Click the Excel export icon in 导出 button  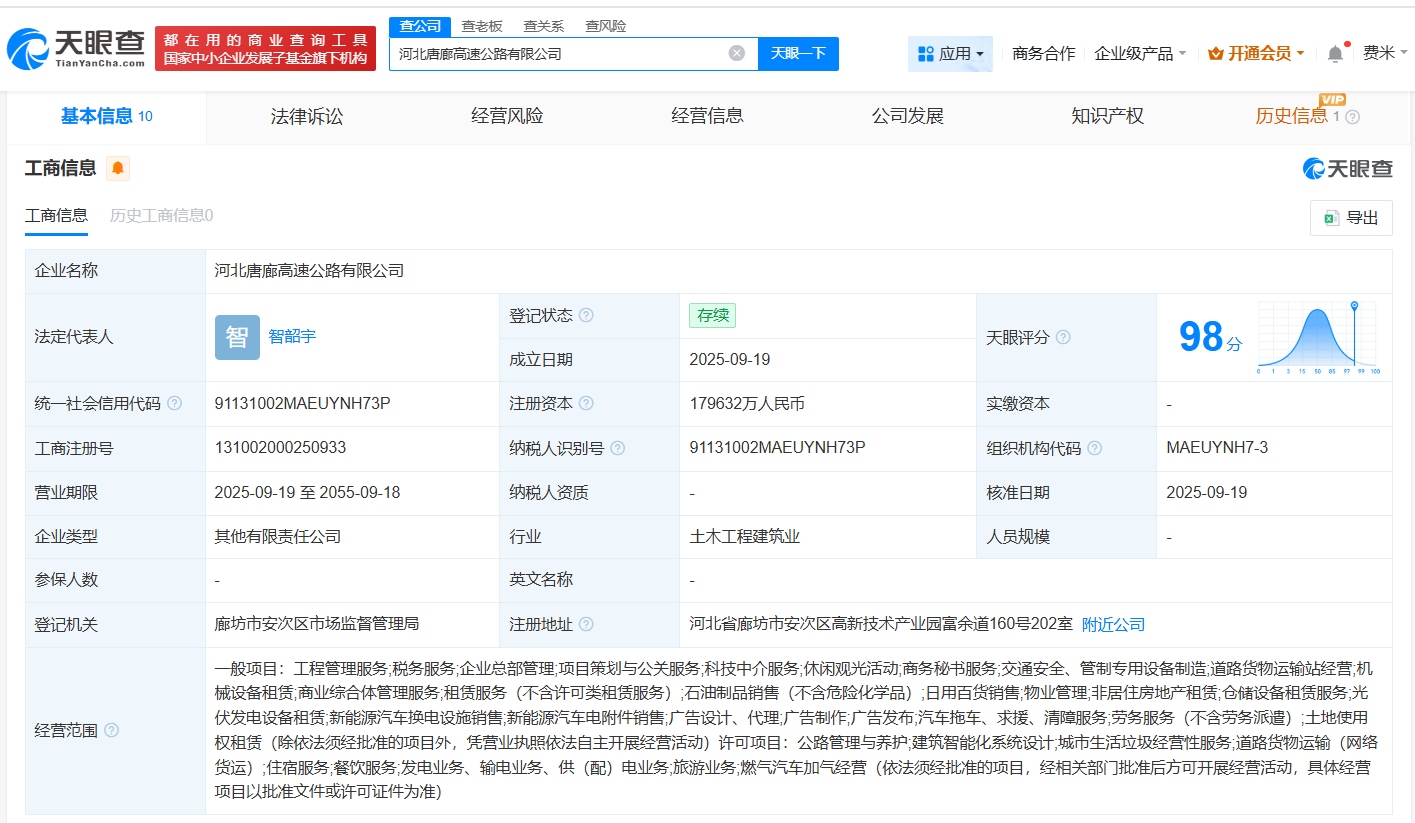coord(1332,218)
